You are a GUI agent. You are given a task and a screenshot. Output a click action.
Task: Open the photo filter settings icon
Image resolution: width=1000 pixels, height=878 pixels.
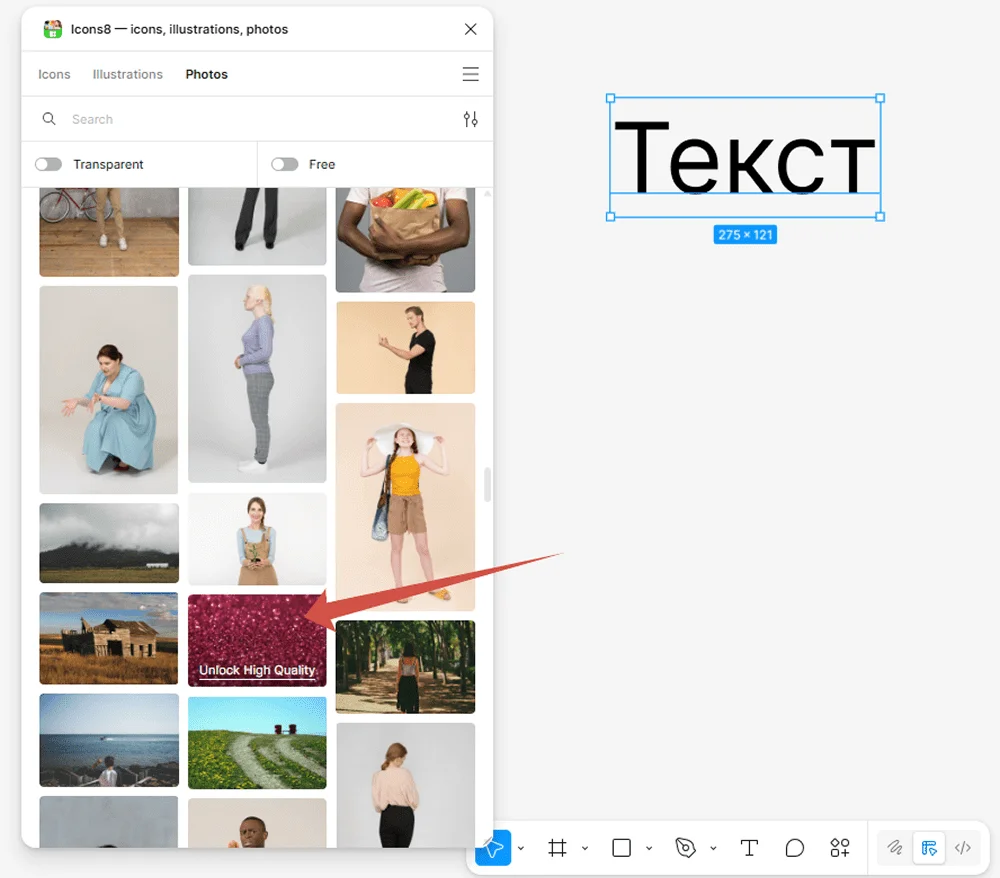tap(471, 119)
